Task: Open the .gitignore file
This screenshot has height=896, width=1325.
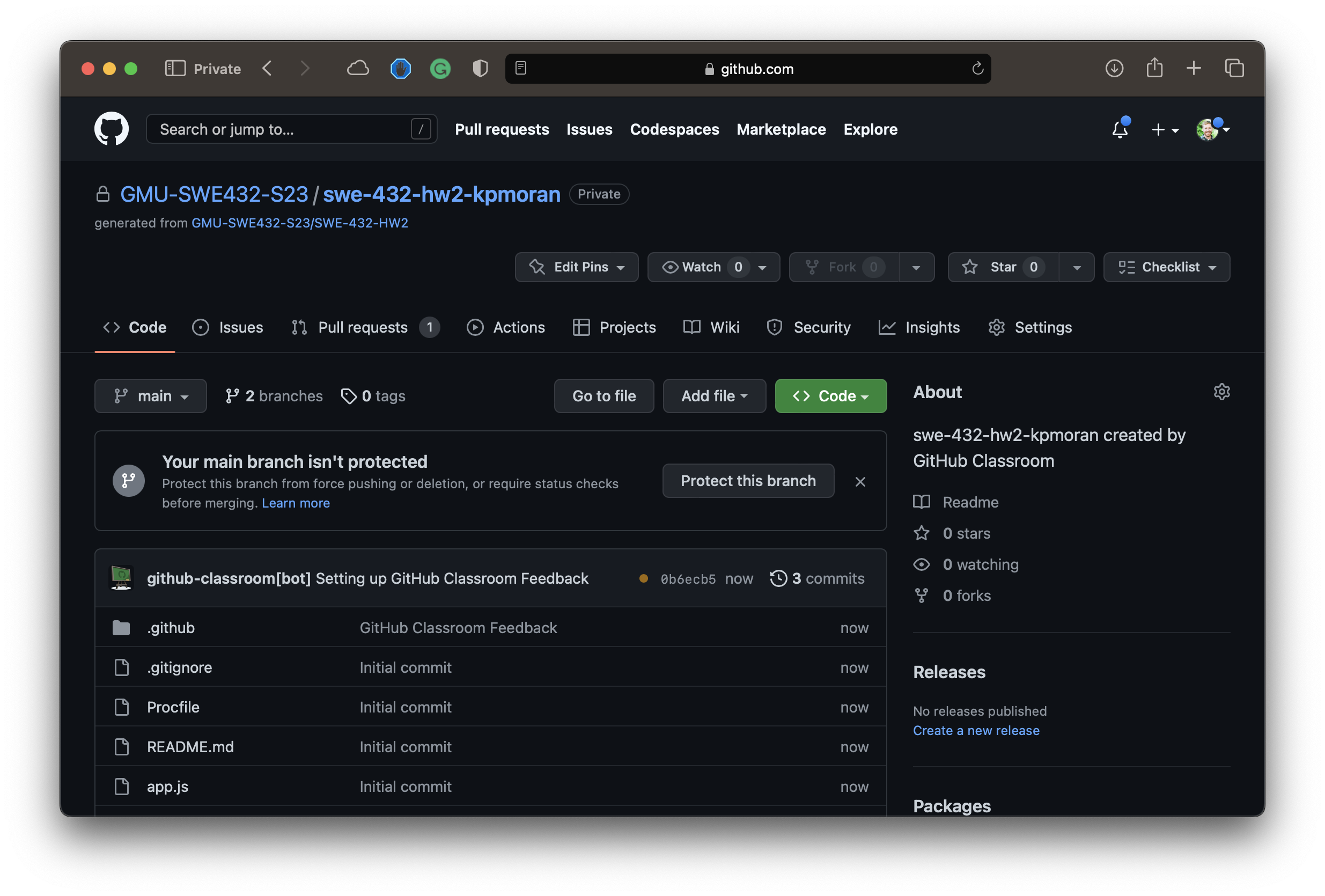Action: coord(179,667)
